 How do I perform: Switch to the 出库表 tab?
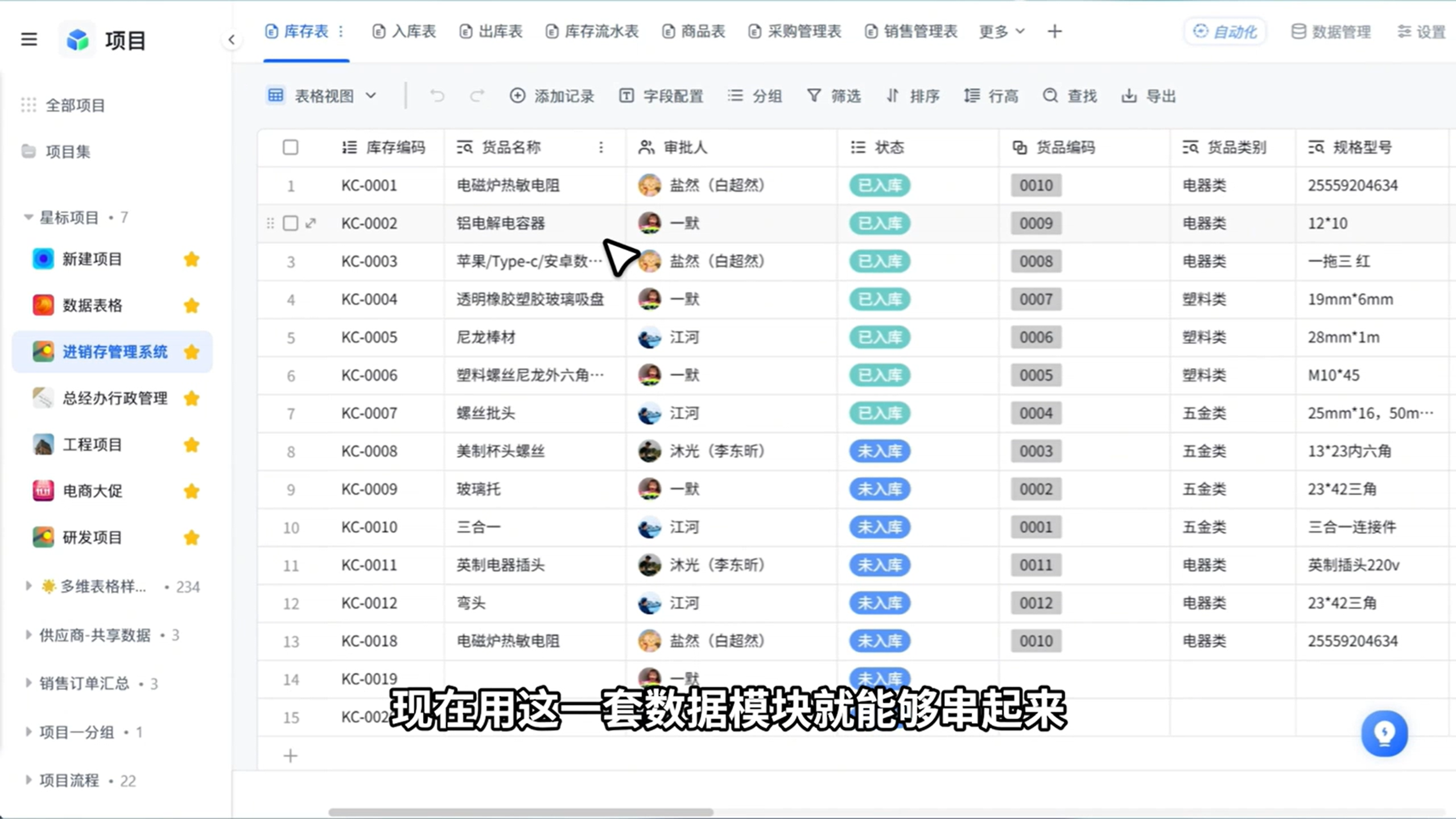pyautogui.click(x=490, y=31)
